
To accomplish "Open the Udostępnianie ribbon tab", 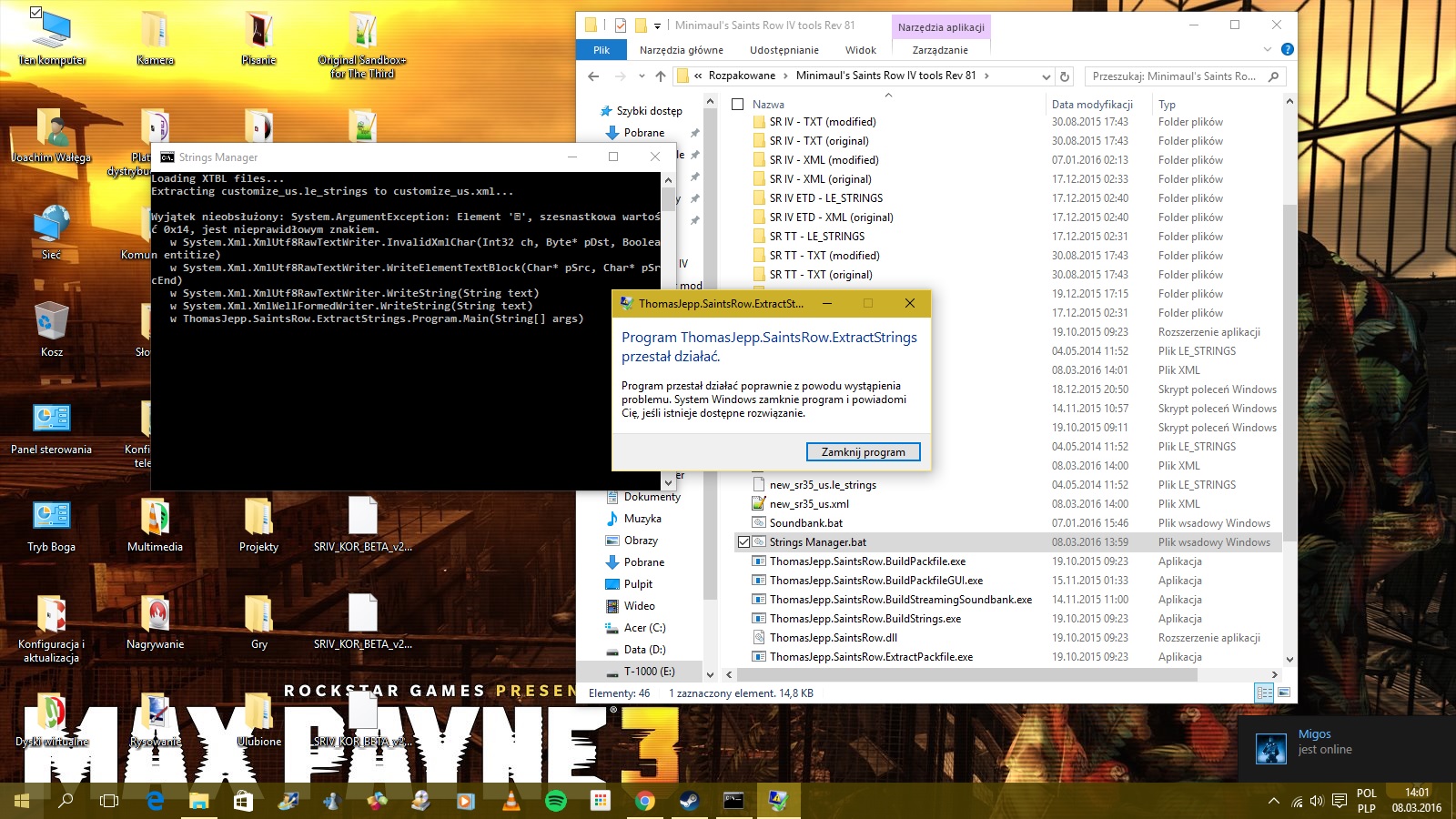I will (784, 50).
